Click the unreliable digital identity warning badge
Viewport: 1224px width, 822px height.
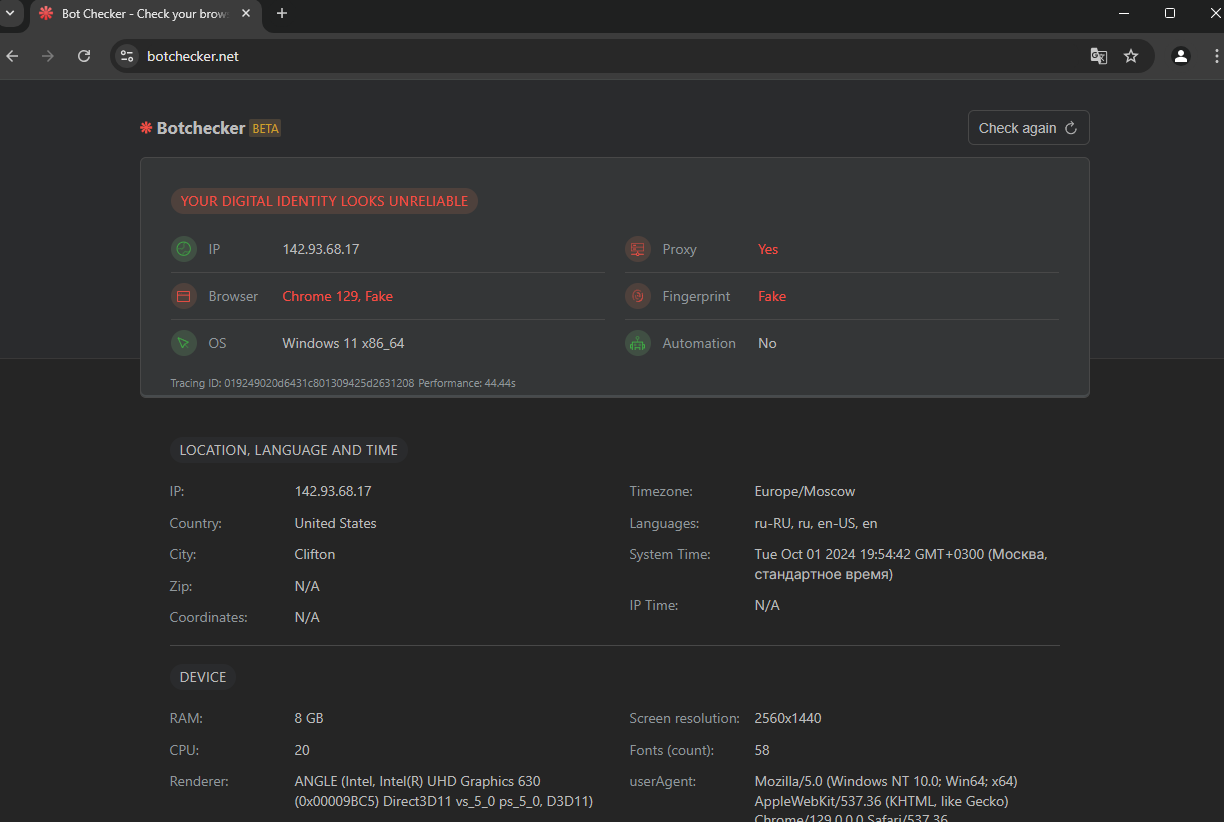pos(324,201)
